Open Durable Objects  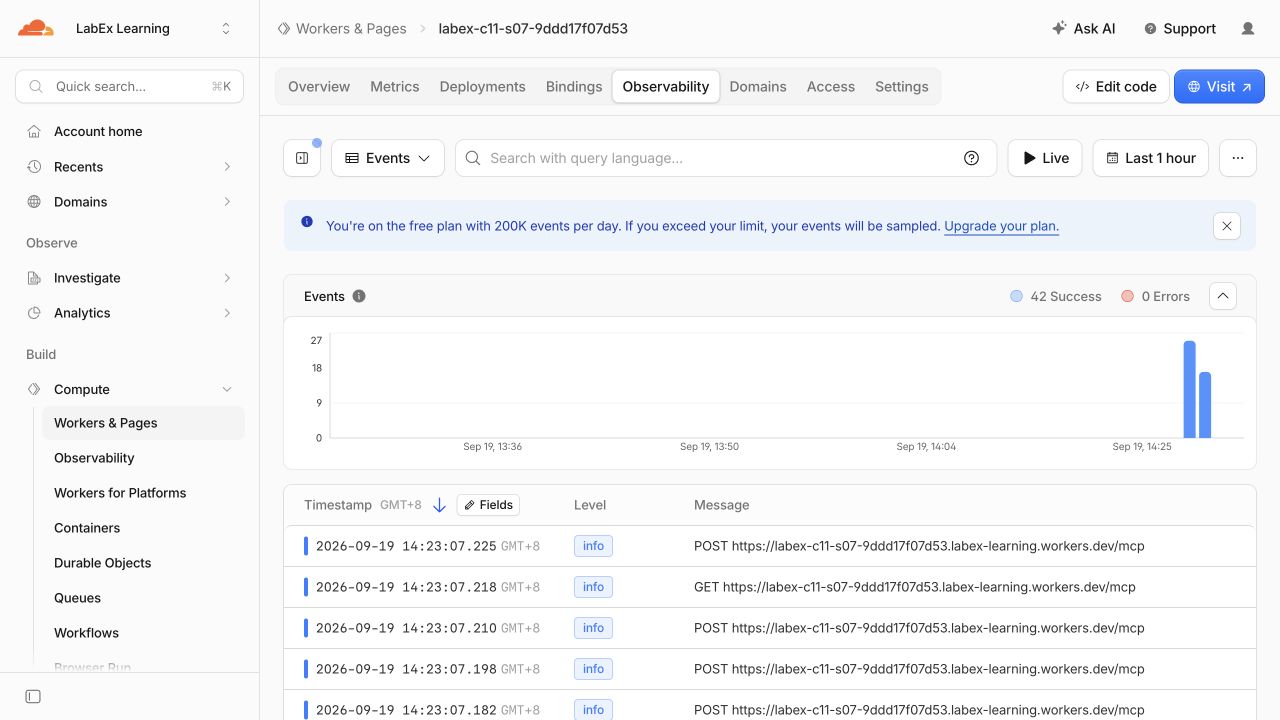click(x=103, y=562)
